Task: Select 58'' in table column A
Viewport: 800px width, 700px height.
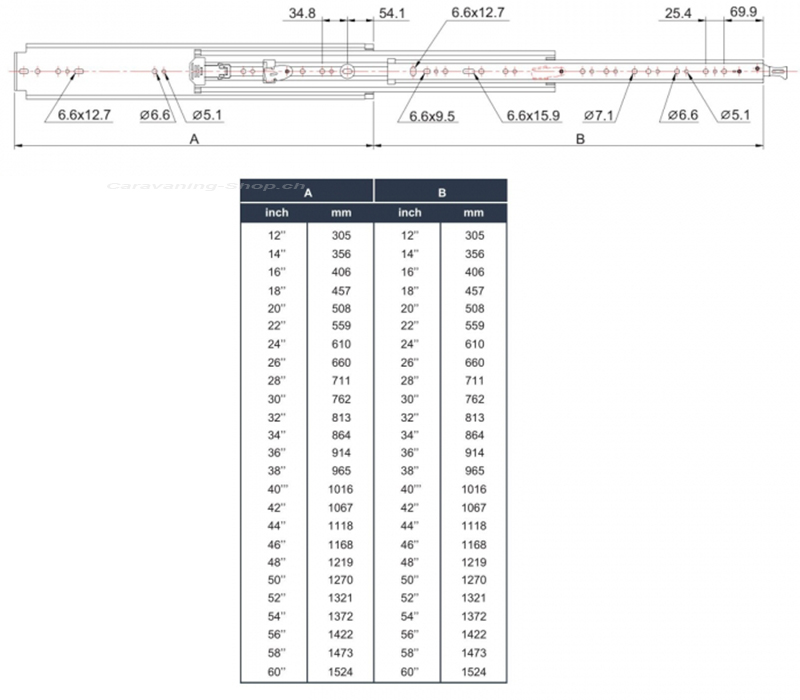Action: point(277,653)
